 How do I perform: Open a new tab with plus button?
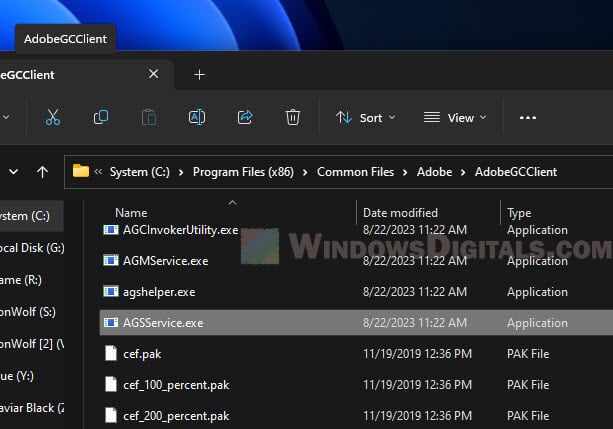point(199,74)
